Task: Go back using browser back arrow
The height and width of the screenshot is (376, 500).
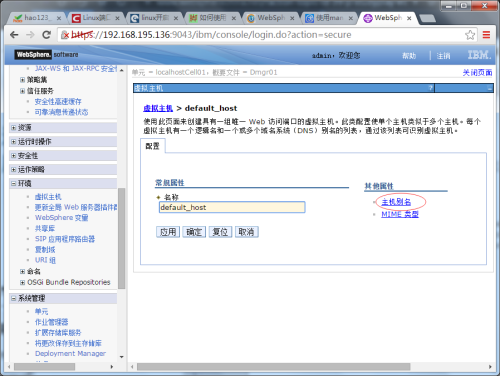Action: point(14,35)
